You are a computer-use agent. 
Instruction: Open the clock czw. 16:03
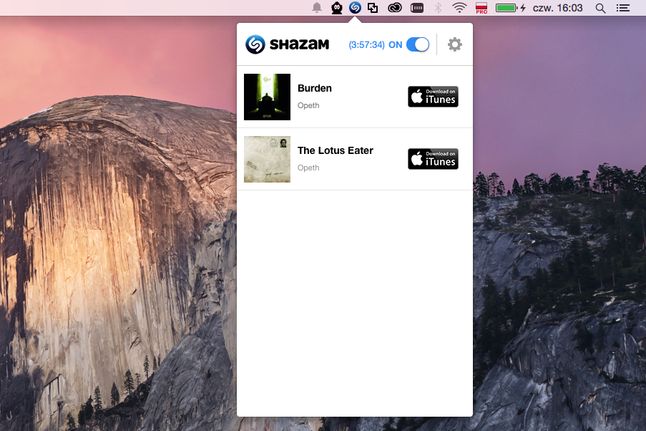[557, 7]
